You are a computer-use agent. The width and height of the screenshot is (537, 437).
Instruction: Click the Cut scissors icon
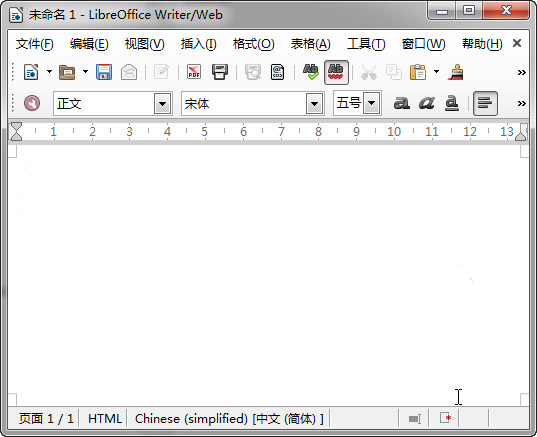(x=369, y=72)
